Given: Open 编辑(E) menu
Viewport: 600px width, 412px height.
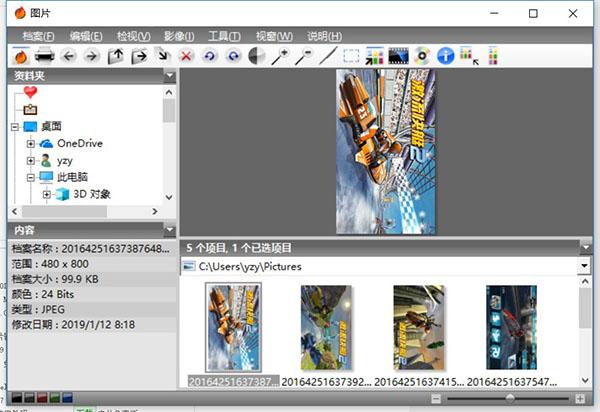Looking at the screenshot, I should coord(86,36).
